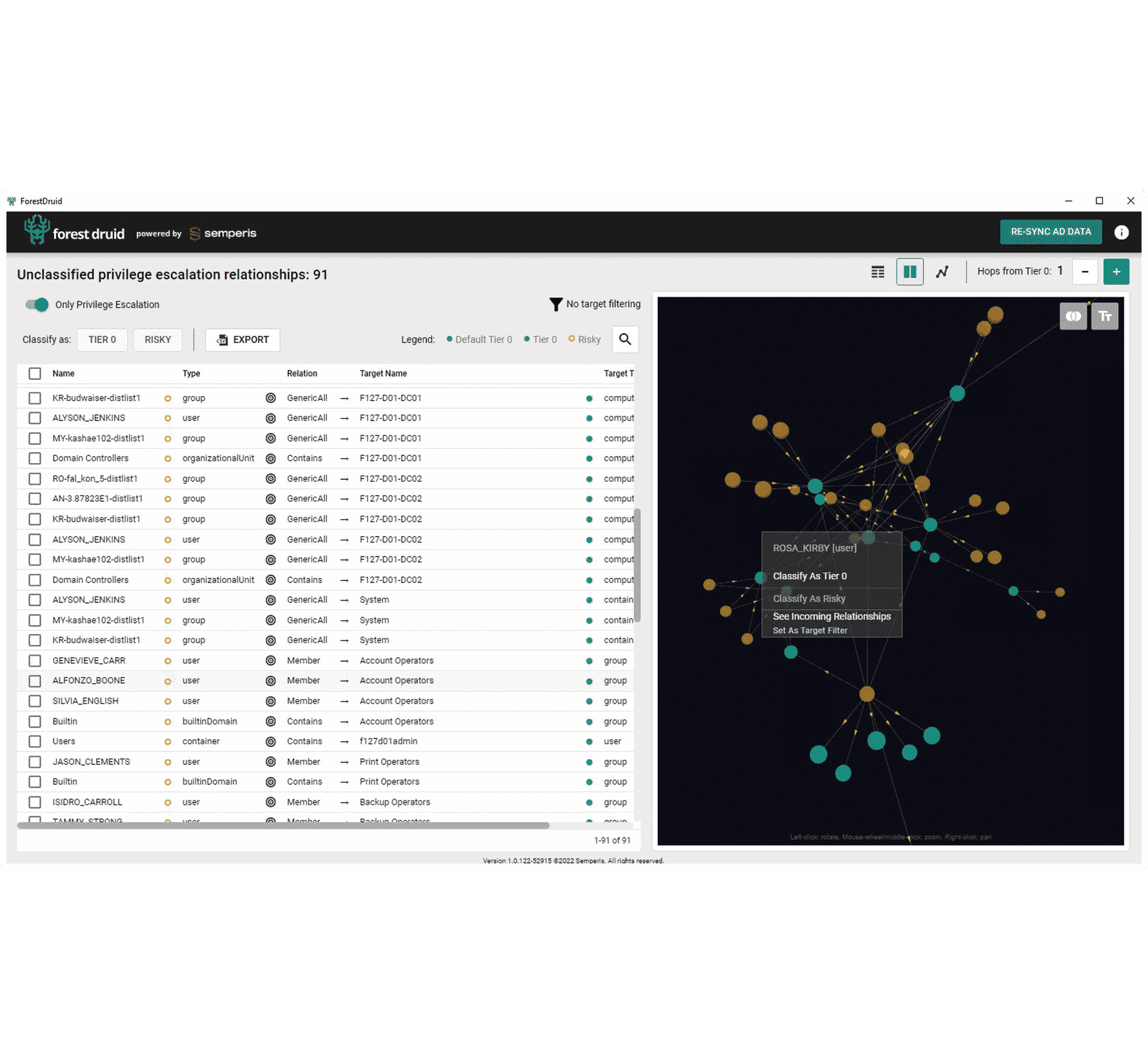
Task: Choose Set As Target Filter option
Action: click(810, 631)
